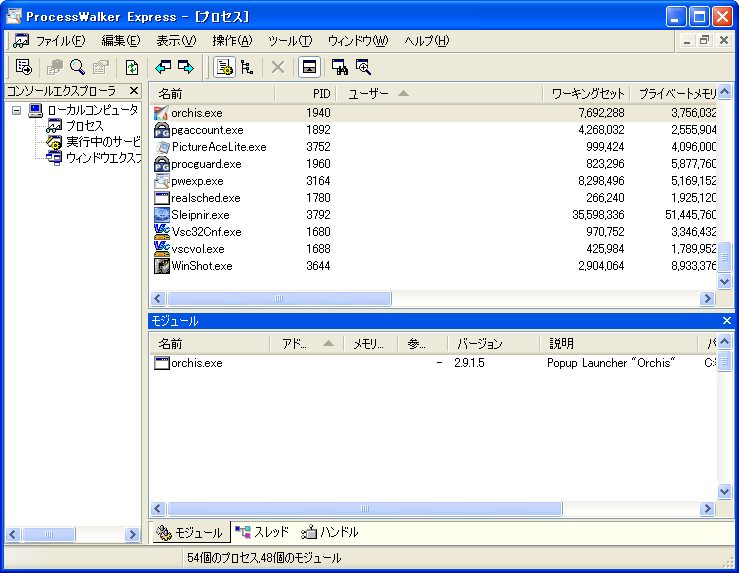Toggle the process list view toolbar button
Viewport: 739px width, 573px height.
224,67
